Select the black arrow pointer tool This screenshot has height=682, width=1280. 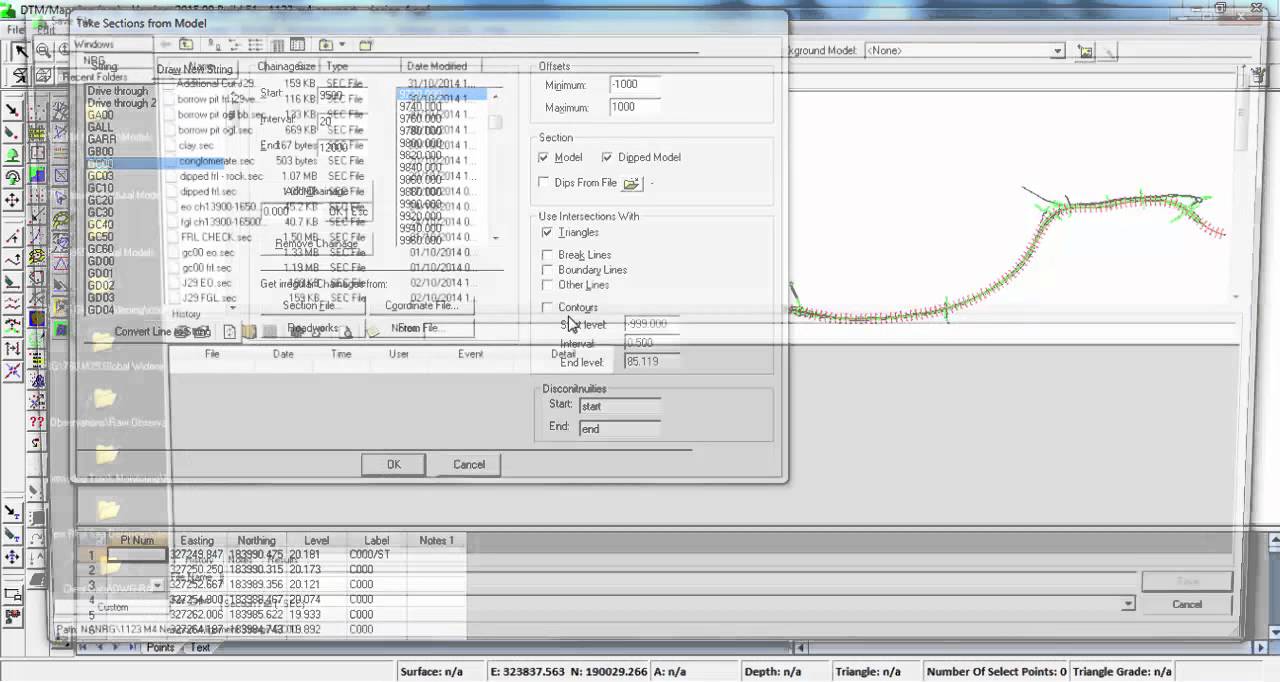[21, 50]
